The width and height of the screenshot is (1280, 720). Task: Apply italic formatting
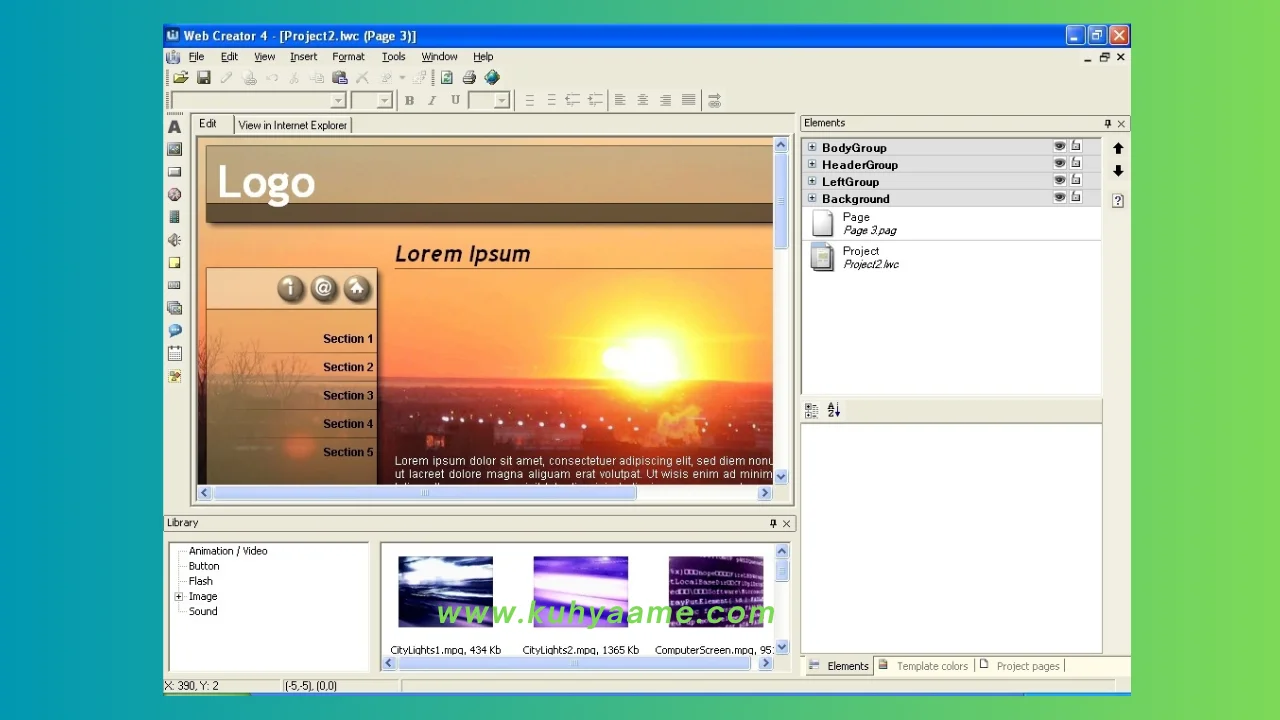pyautogui.click(x=432, y=100)
